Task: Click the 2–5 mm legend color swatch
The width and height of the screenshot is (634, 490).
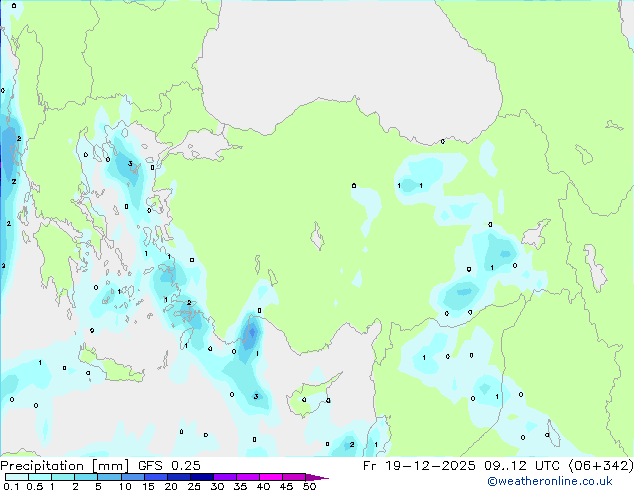Action: click(x=86, y=477)
